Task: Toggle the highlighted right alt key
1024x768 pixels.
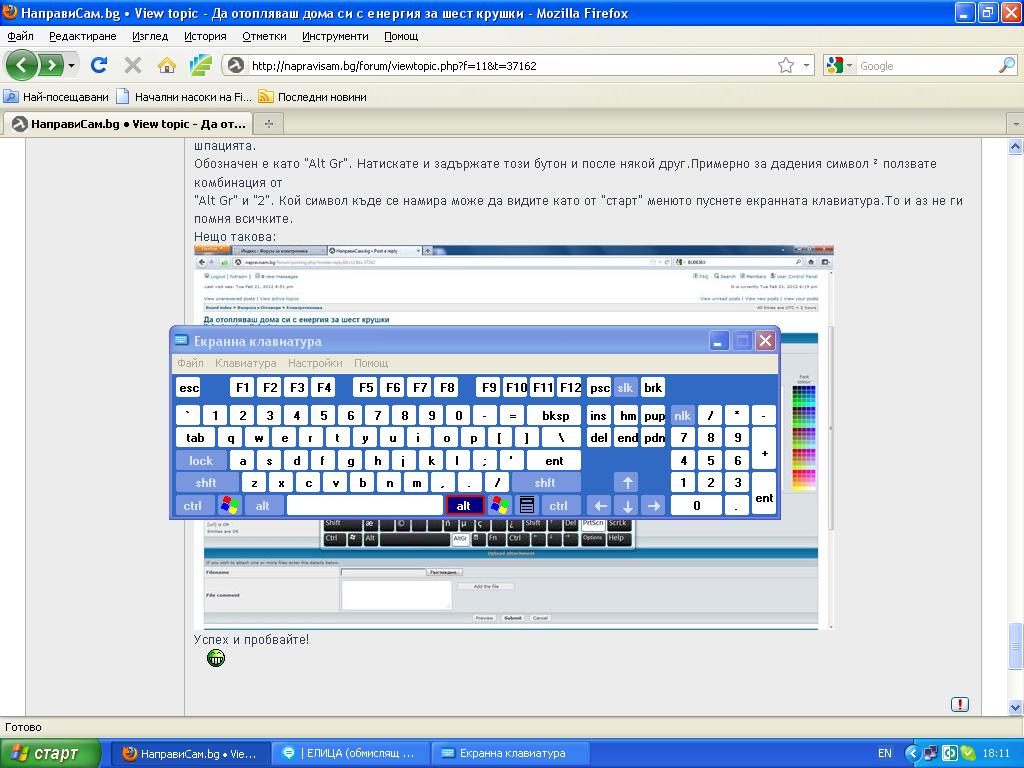Action: coord(464,505)
